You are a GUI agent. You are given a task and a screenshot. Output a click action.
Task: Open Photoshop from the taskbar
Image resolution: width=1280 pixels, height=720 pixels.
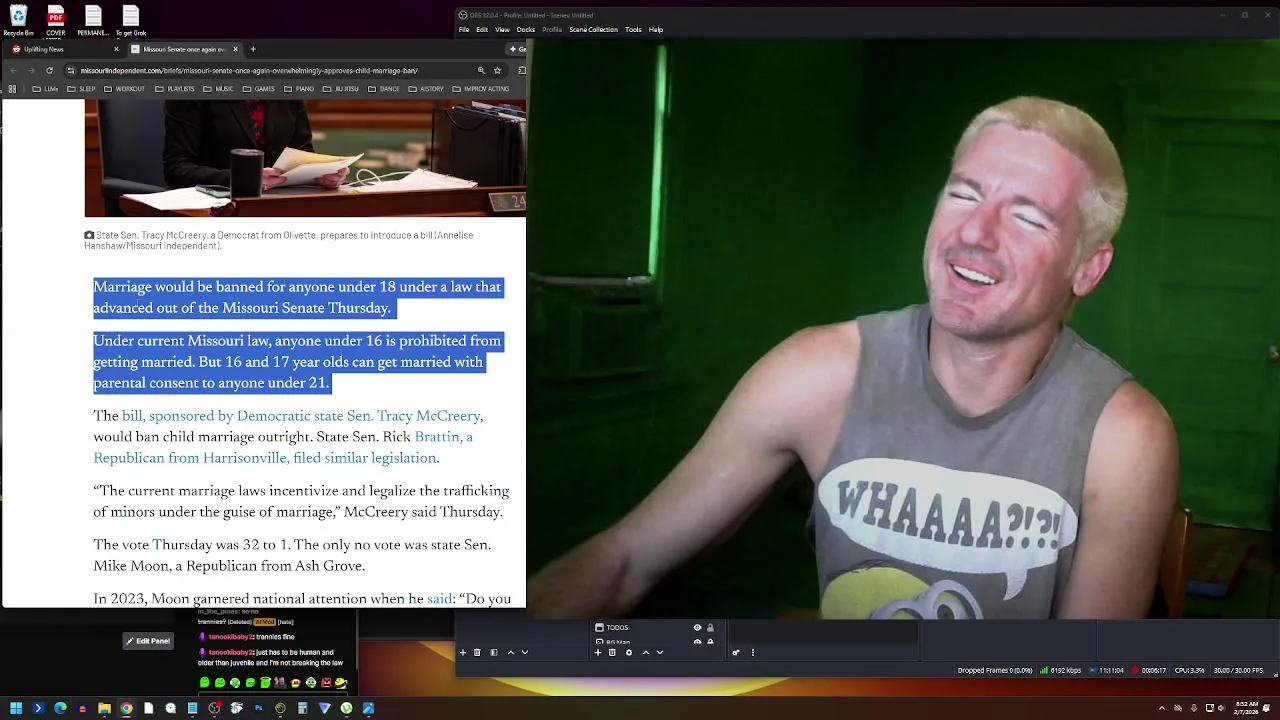[258, 708]
